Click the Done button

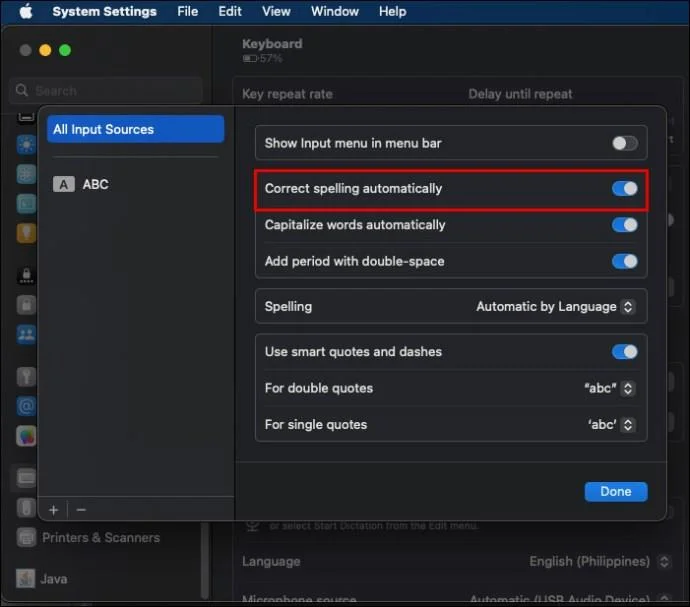point(616,491)
